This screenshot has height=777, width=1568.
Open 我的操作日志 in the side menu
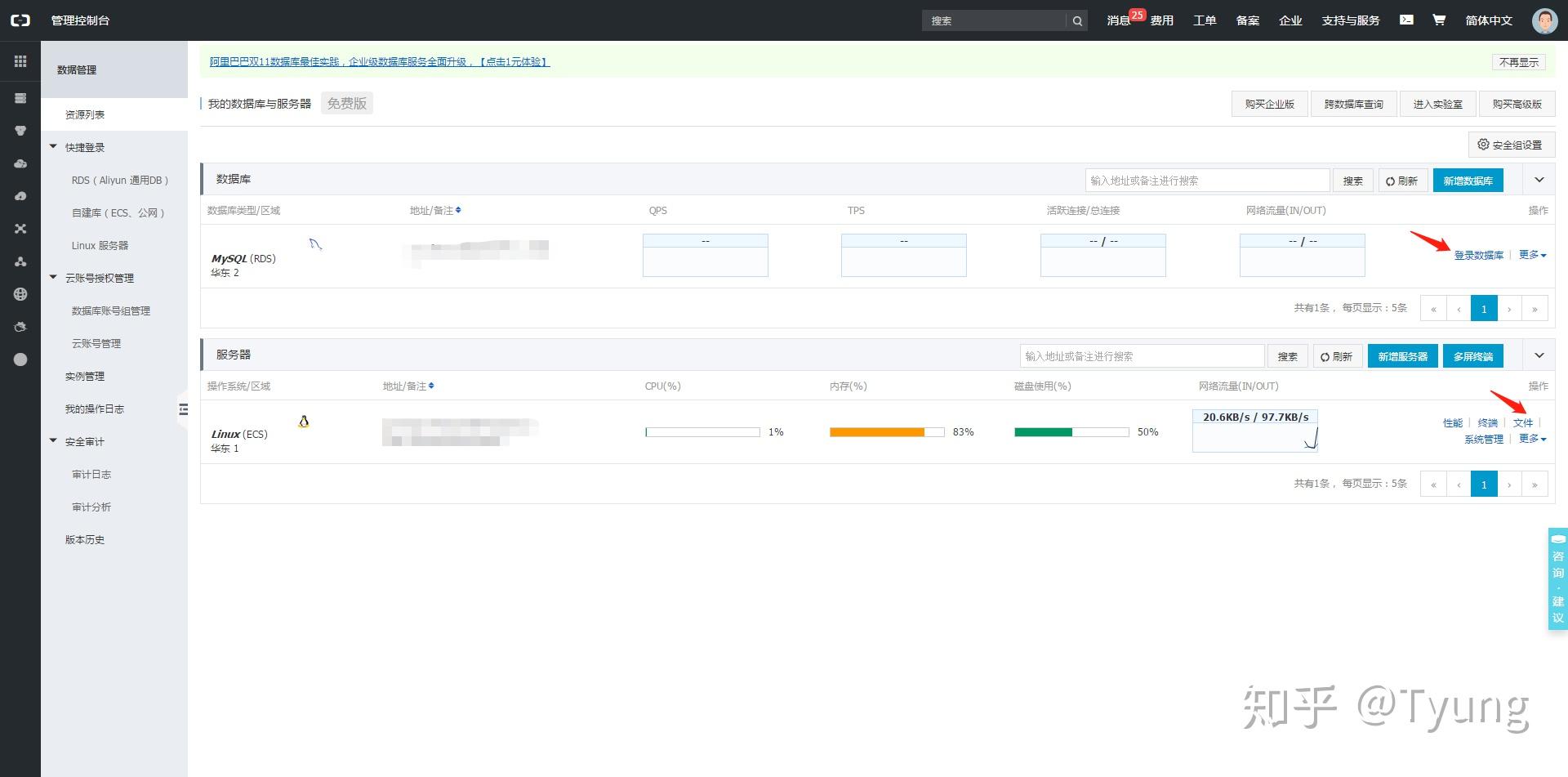[x=95, y=409]
